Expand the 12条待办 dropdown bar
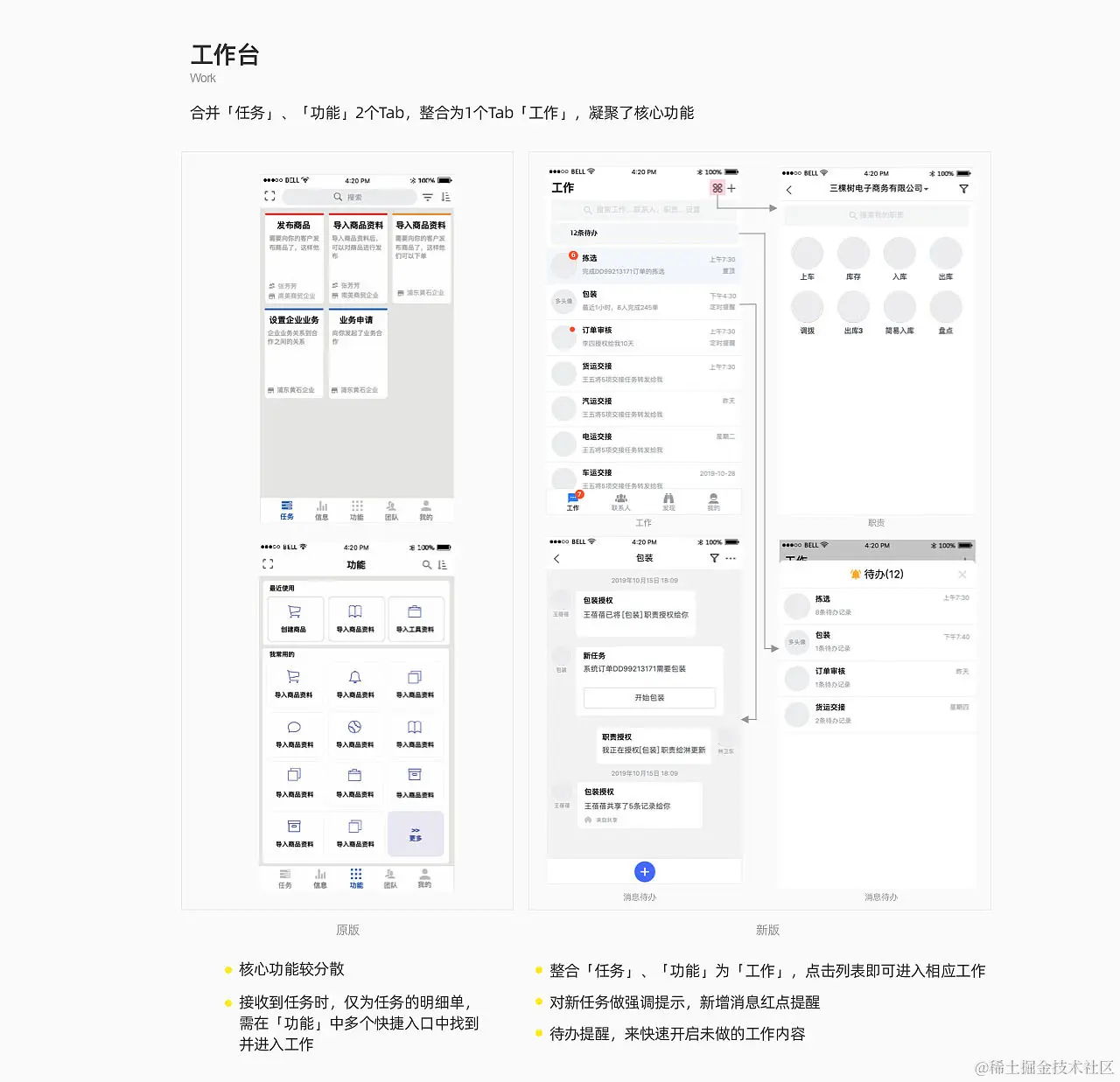Image resolution: width=1120 pixels, height=1082 pixels. (644, 233)
